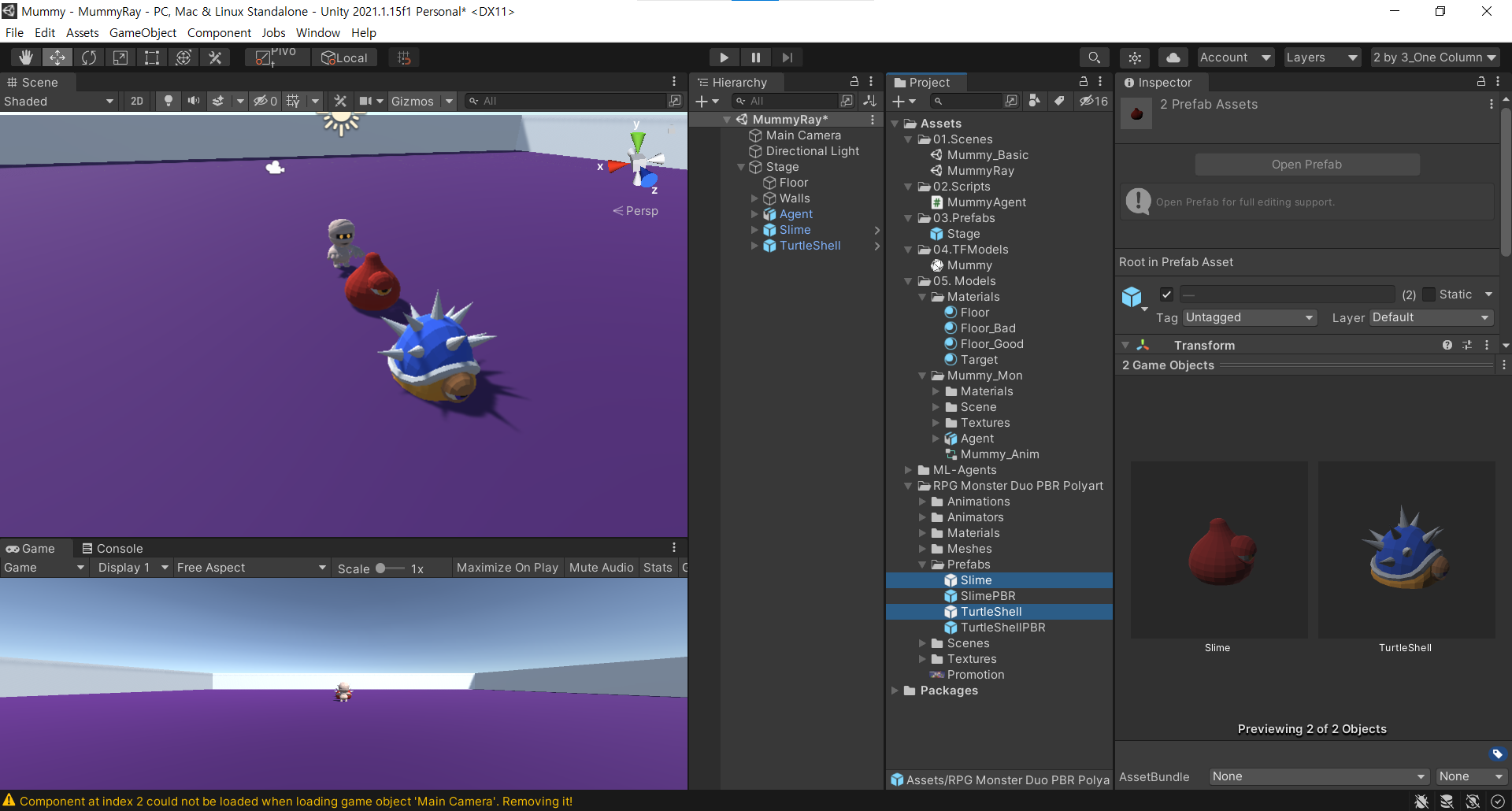Toggle Local/Global handle rotation
Screen dimensions: 1512x811
344,57
